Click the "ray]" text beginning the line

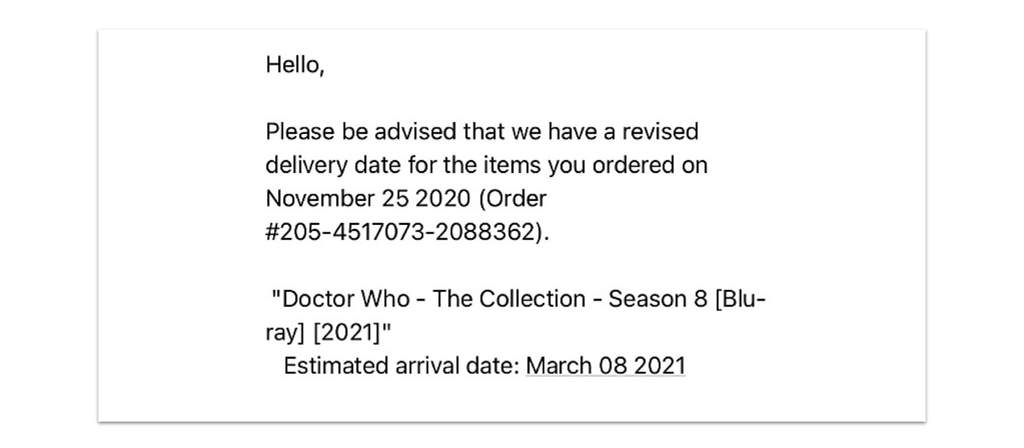click(286, 335)
